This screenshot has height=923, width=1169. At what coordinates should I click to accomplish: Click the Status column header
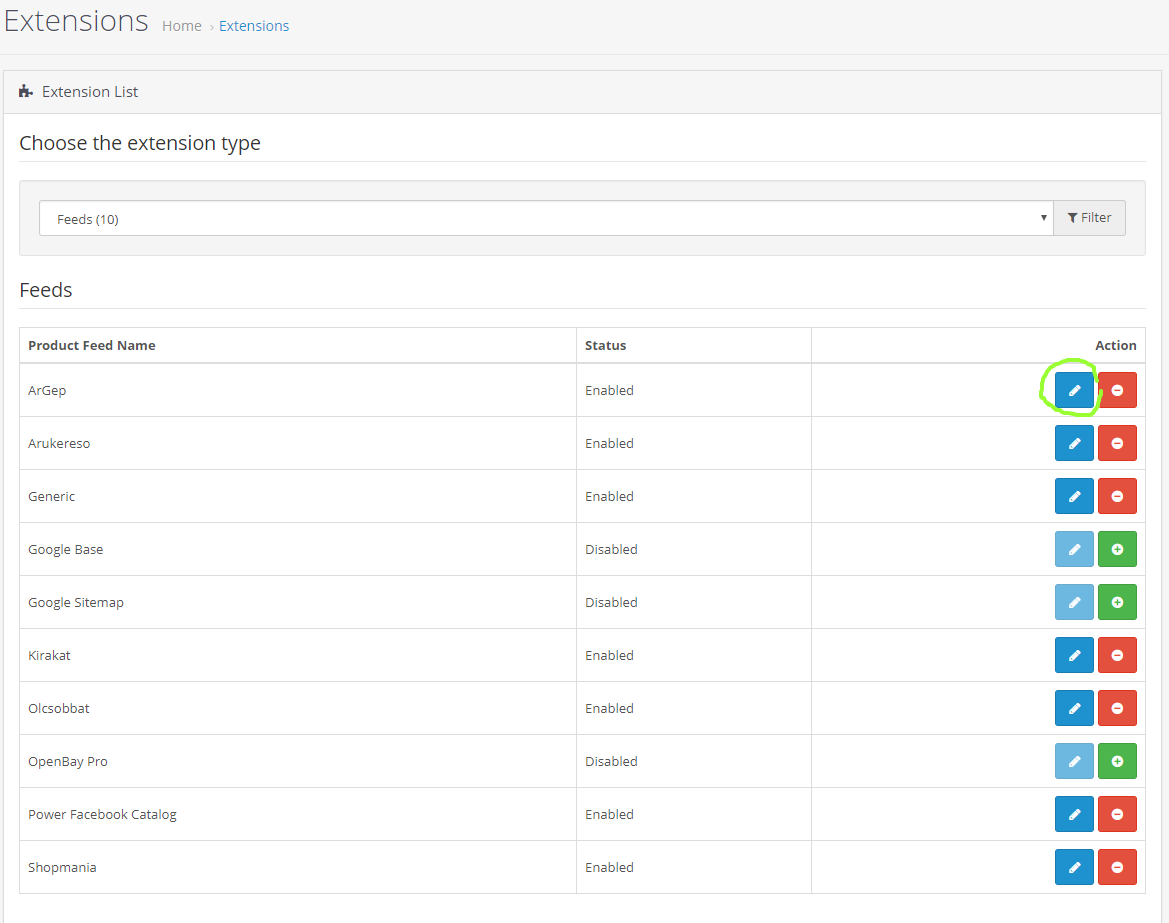coord(605,345)
